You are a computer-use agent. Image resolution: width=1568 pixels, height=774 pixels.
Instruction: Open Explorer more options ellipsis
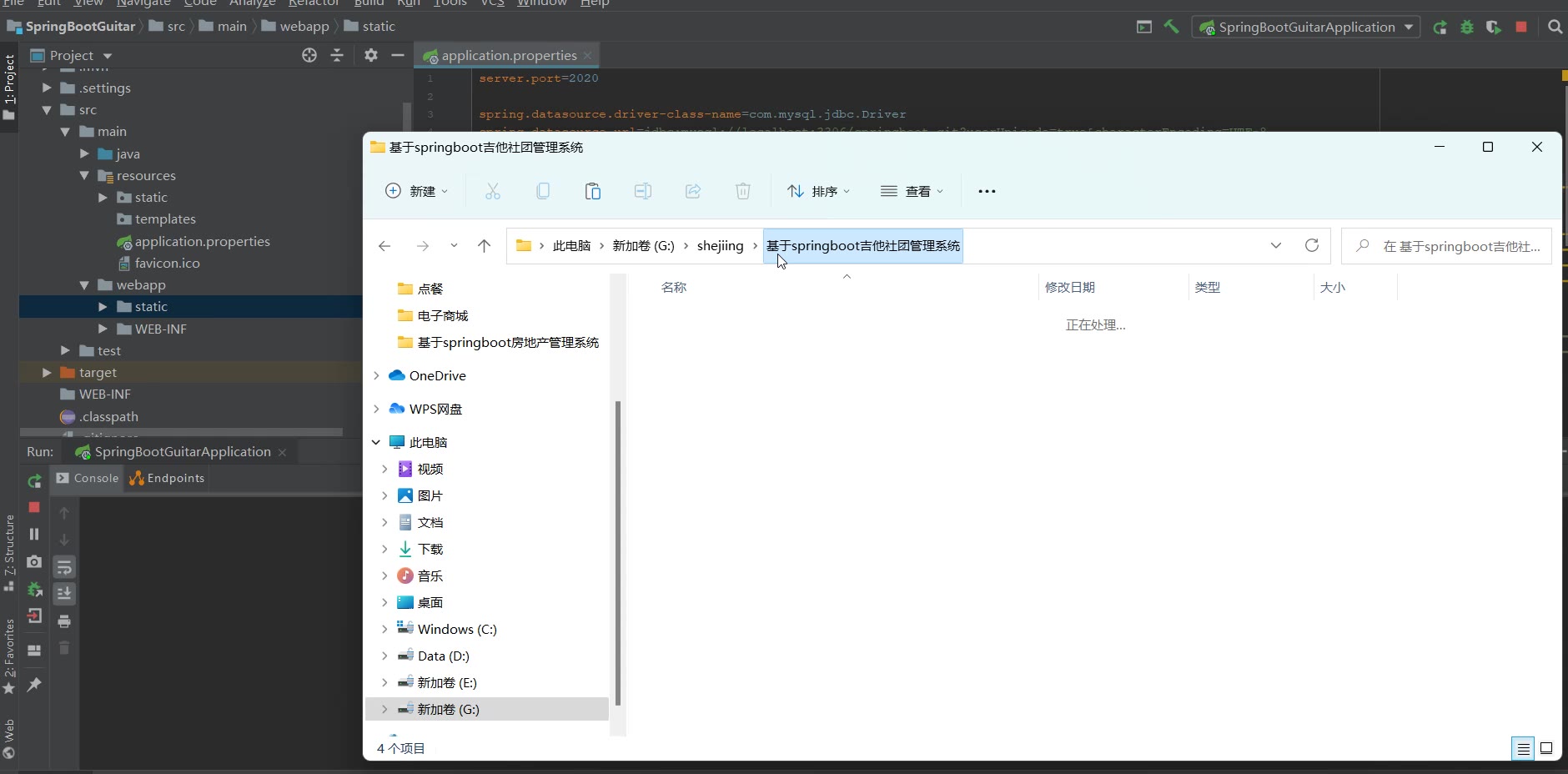987,191
